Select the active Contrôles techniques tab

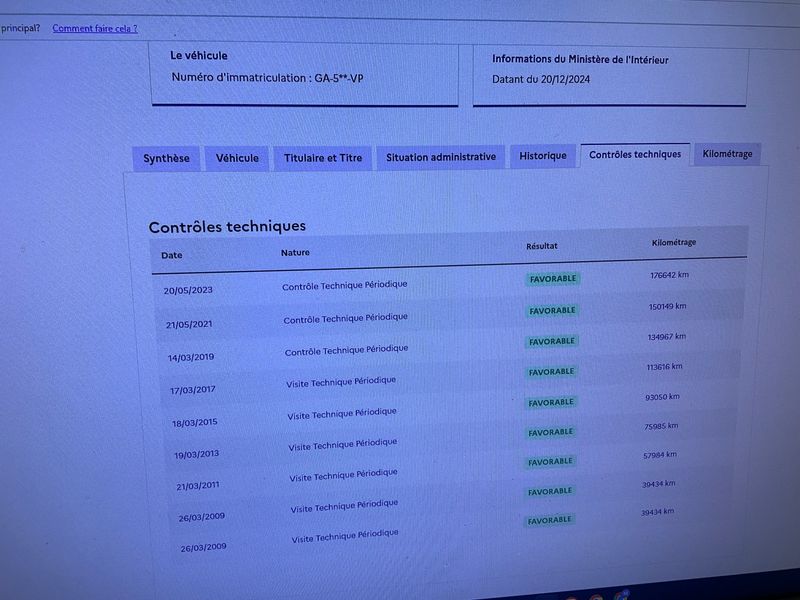coord(635,155)
